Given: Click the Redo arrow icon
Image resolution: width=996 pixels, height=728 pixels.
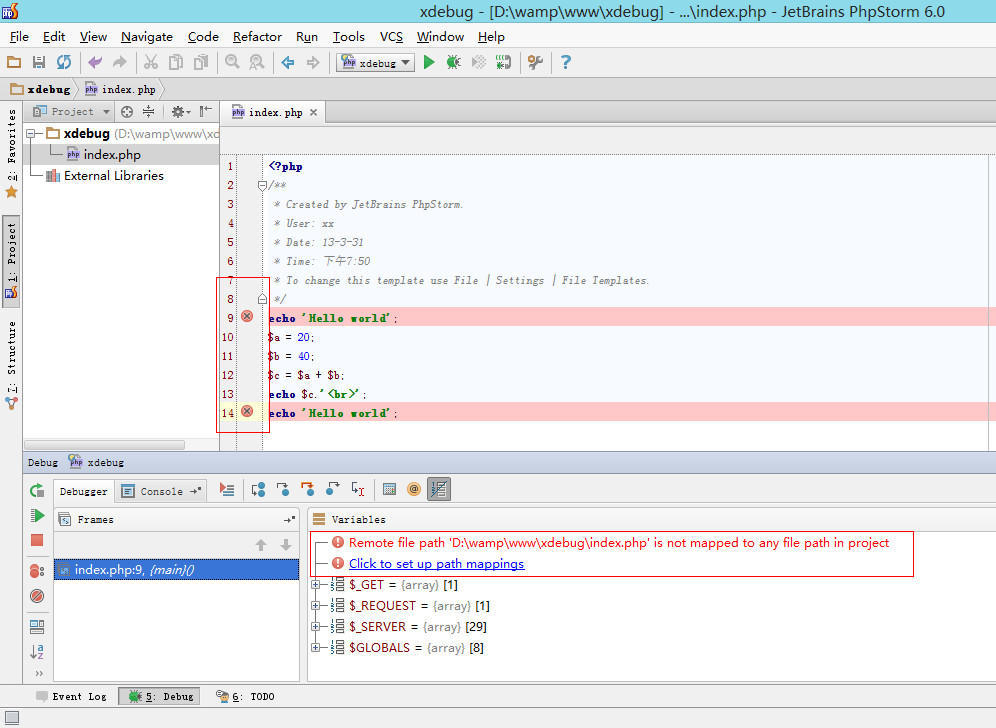Looking at the screenshot, I should coord(119,62).
